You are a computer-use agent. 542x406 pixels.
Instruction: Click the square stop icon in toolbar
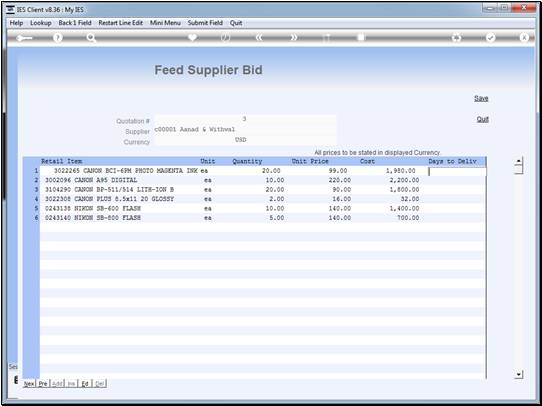[x=361, y=37]
